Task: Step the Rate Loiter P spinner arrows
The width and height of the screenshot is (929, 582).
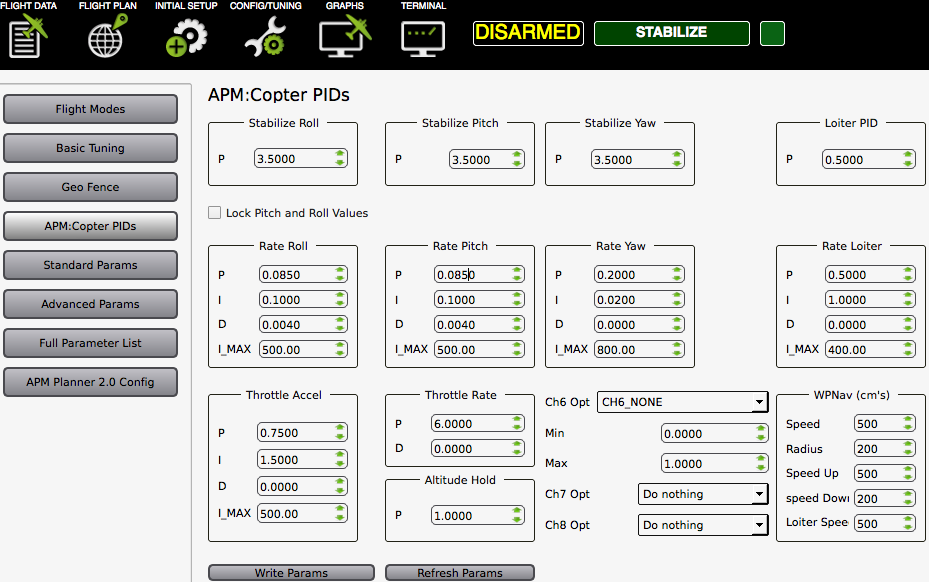Action: (x=908, y=274)
